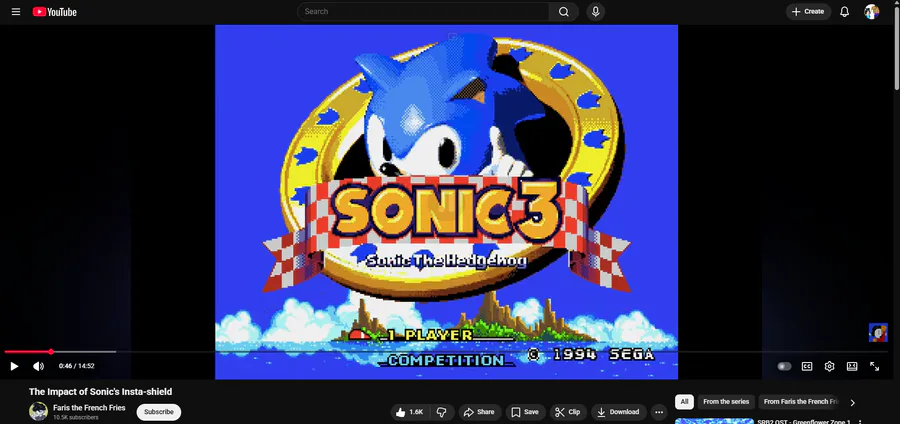Image resolution: width=900 pixels, height=424 pixels.
Task: Go to YouTube home via logo
Action: 55,11
